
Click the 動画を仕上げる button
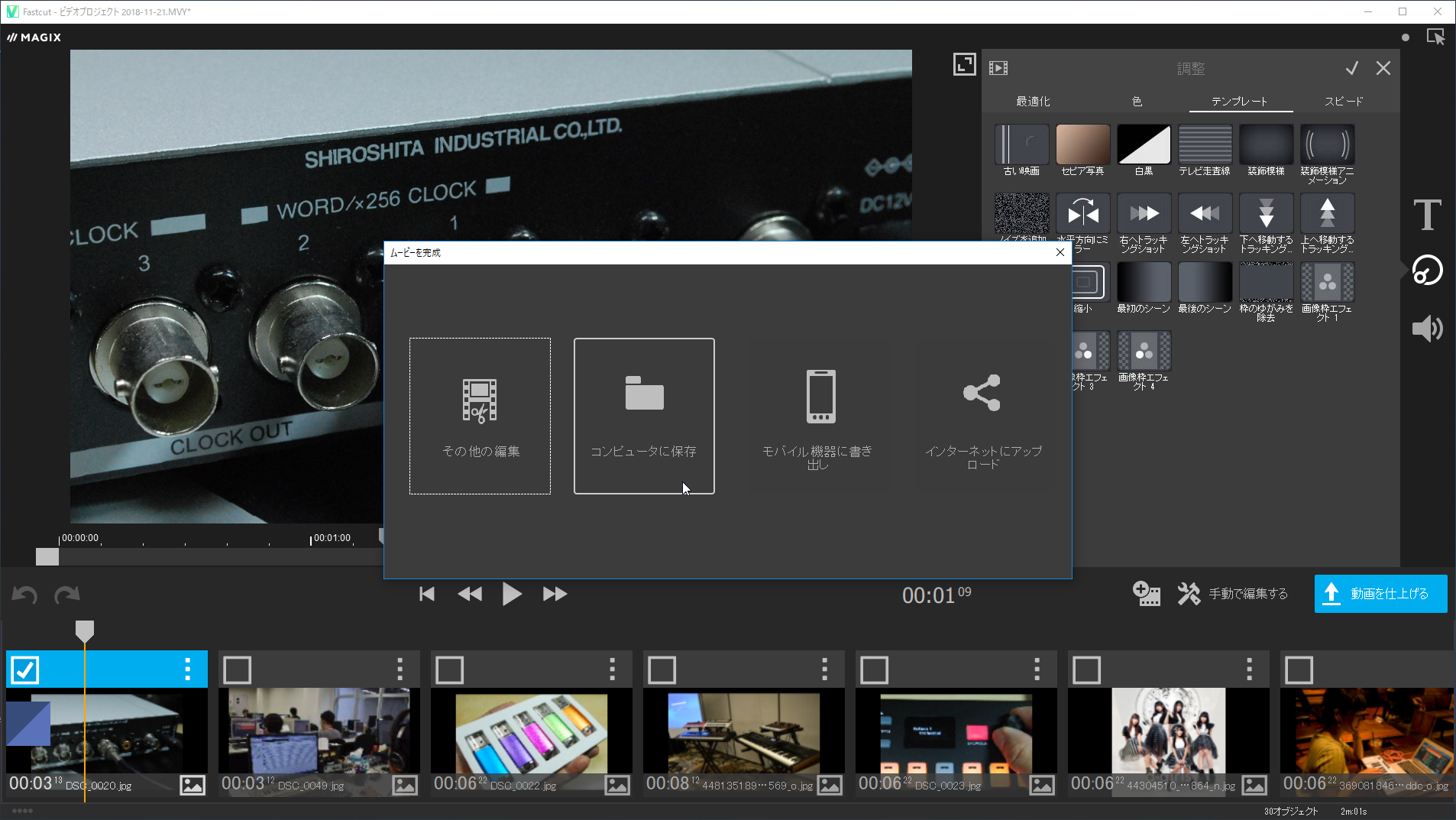[x=1380, y=594]
